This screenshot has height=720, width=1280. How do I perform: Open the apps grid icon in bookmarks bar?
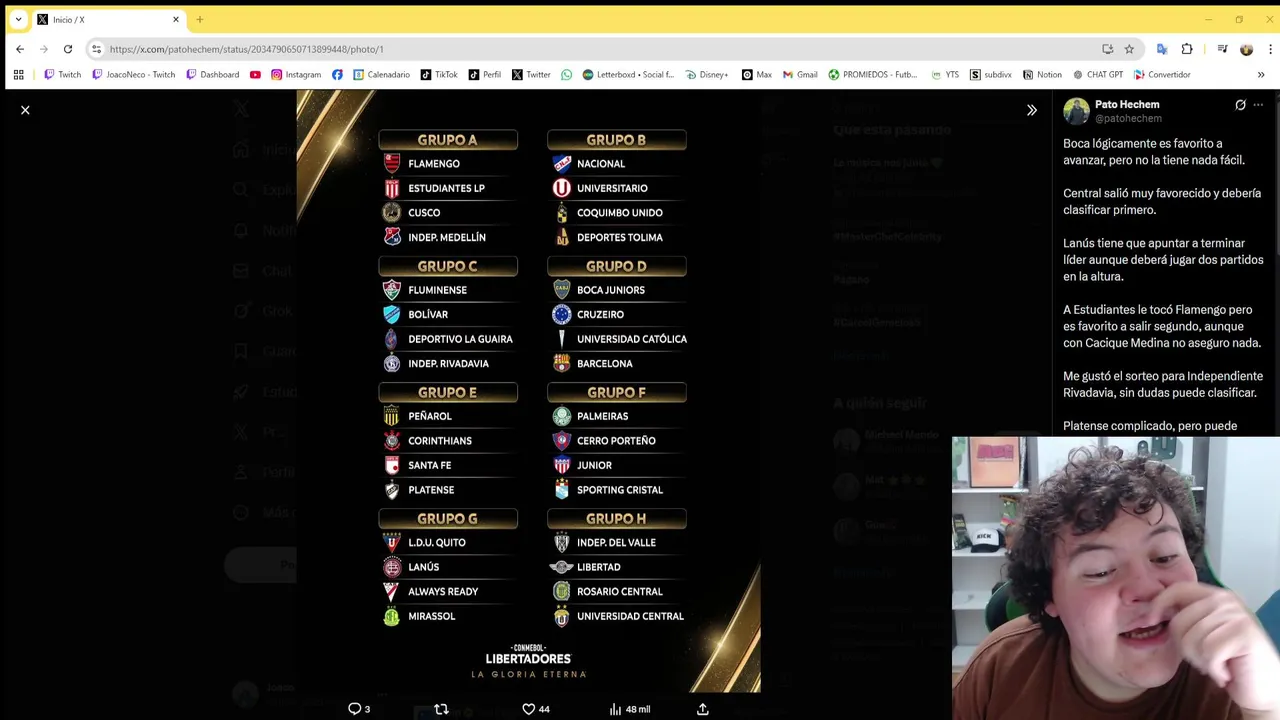click(18, 74)
